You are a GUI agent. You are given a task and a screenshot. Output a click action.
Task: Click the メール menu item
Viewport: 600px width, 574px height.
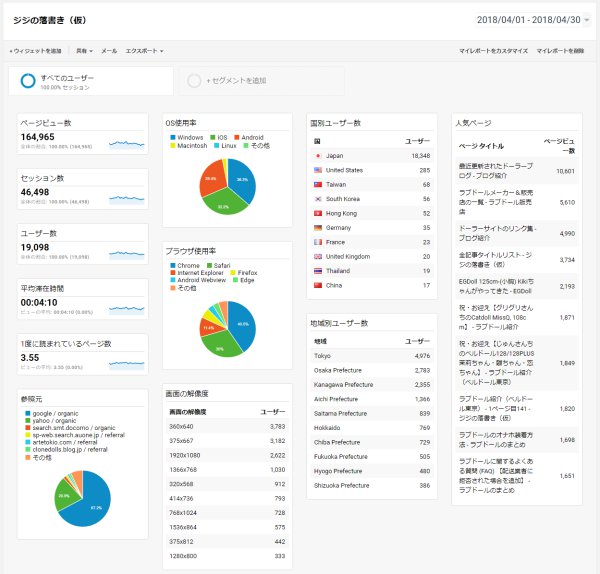pos(109,51)
